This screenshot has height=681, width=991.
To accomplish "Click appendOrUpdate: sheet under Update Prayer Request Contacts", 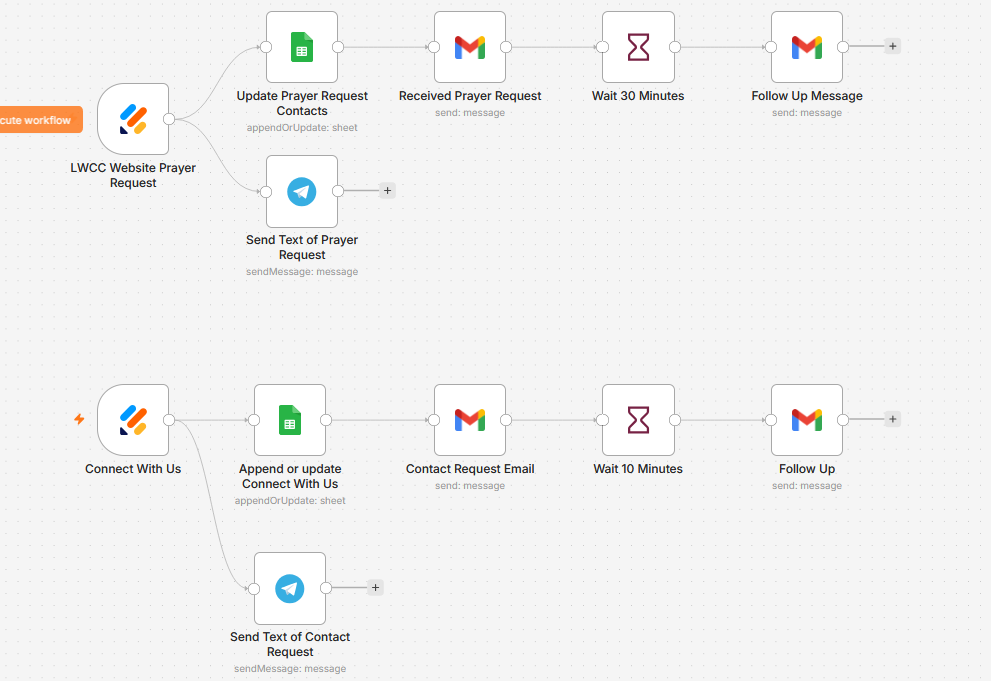I will coord(302,128).
